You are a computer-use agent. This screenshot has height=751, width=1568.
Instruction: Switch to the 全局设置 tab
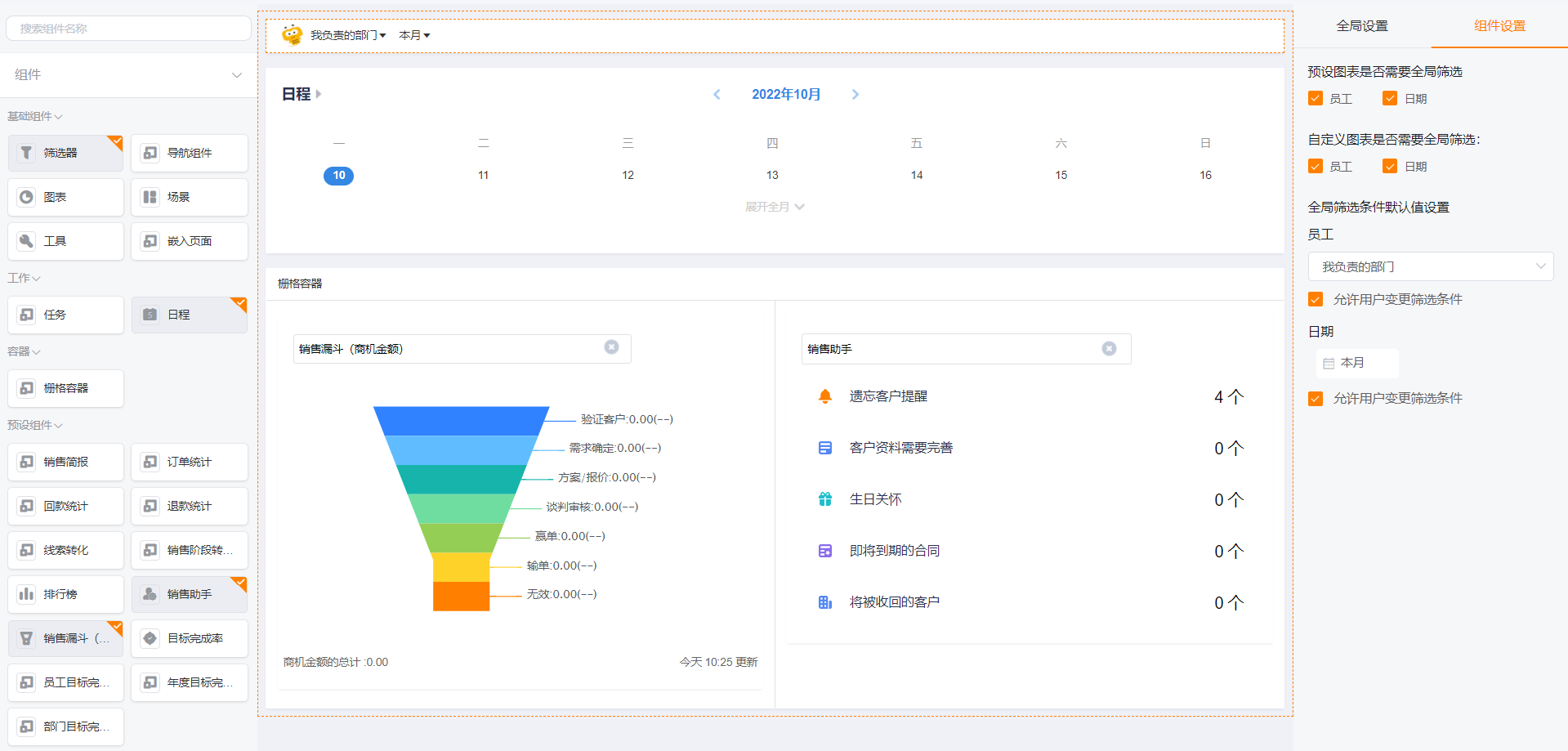tap(1362, 25)
